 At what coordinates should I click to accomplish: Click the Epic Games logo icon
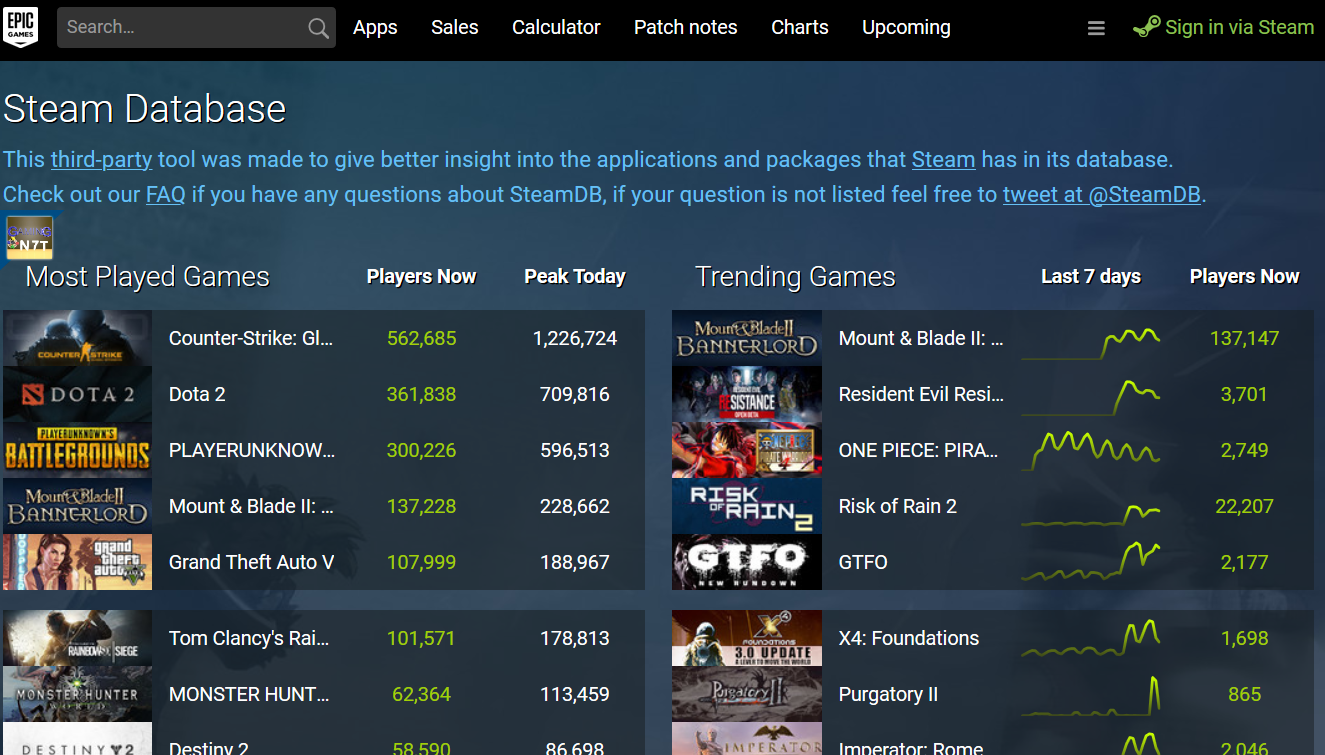pyautogui.click(x=21, y=27)
